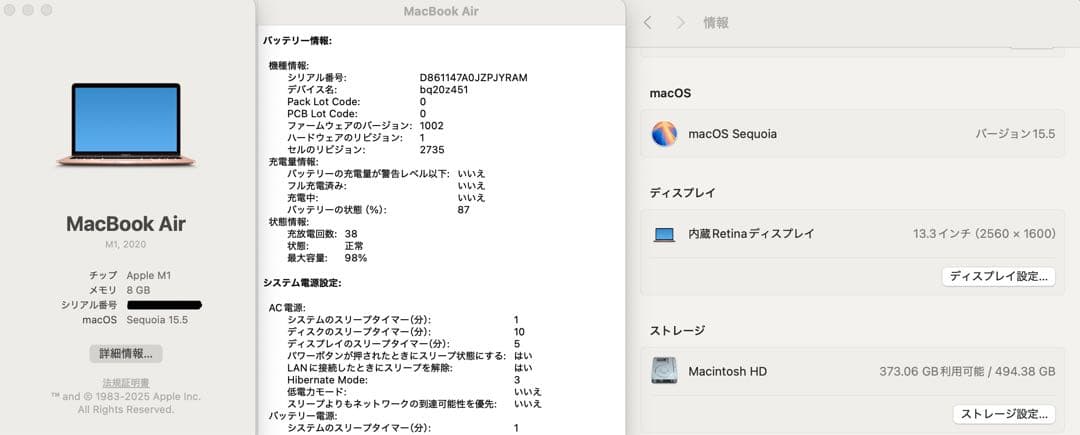Open the 法規証明書 link
This screenshot has height=435, width=1080.
126,383
